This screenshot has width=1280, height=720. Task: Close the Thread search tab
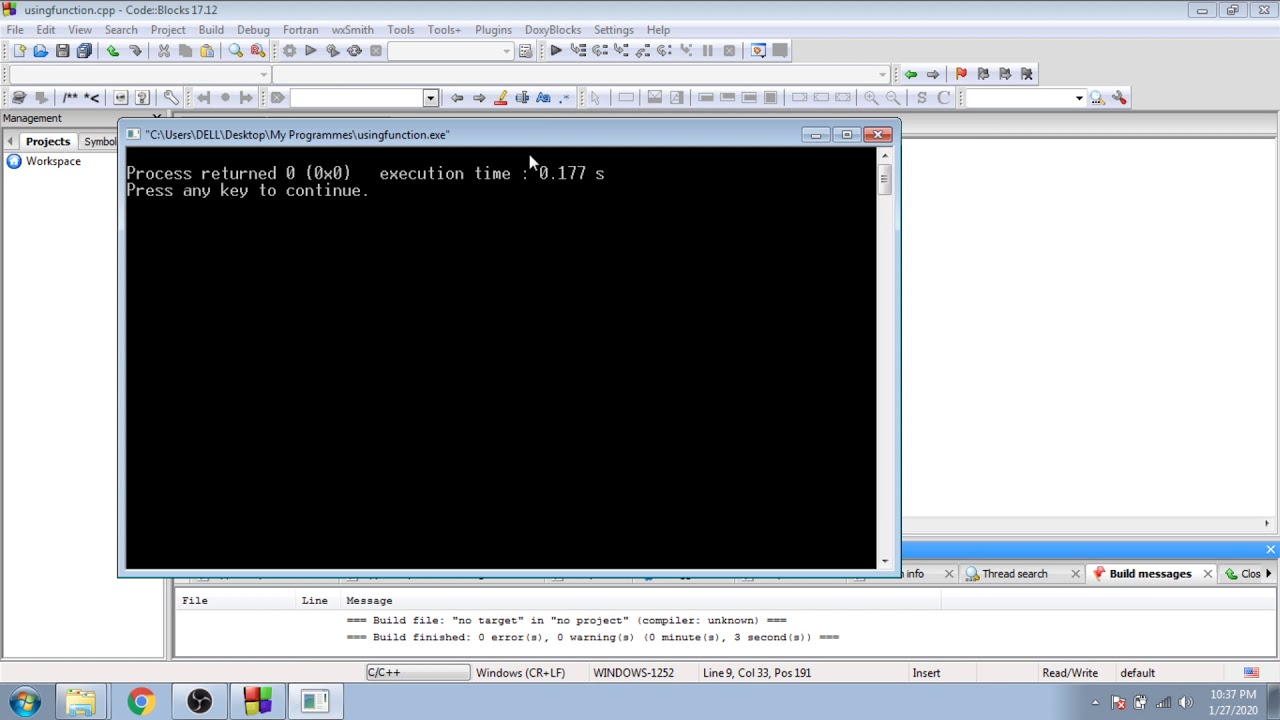(x=1075, y=574)
